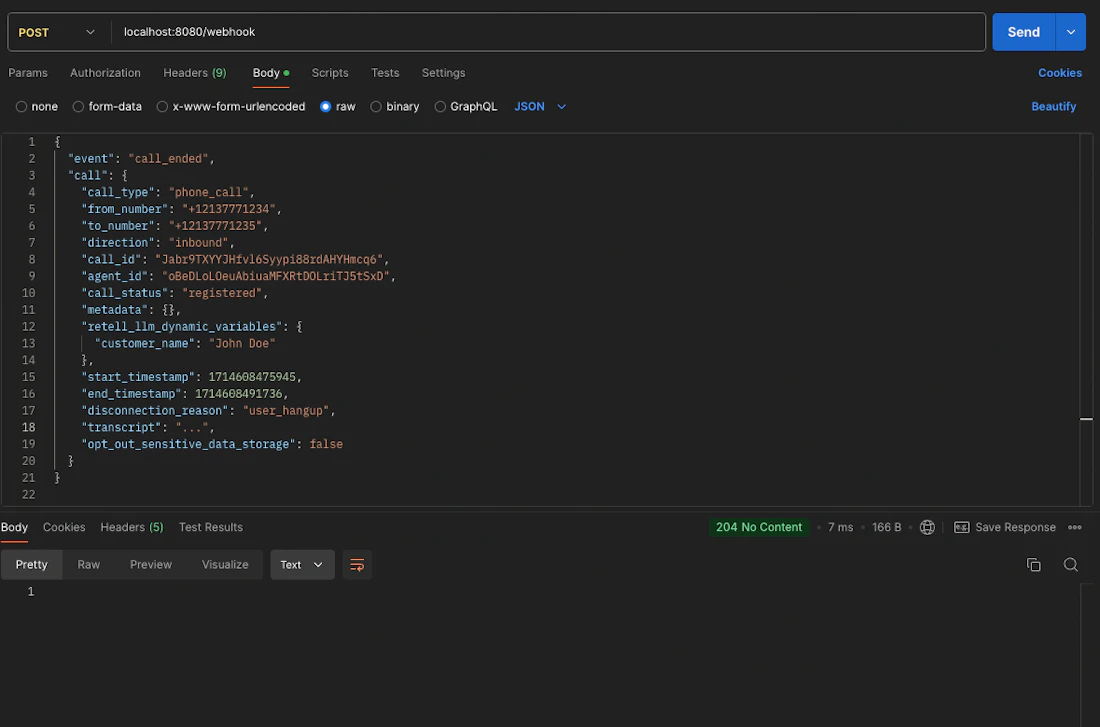The height and width of the screenshot is (727, 1100).
Task: Open the Headers (9) request tab
Action: [x=194, y=72]
